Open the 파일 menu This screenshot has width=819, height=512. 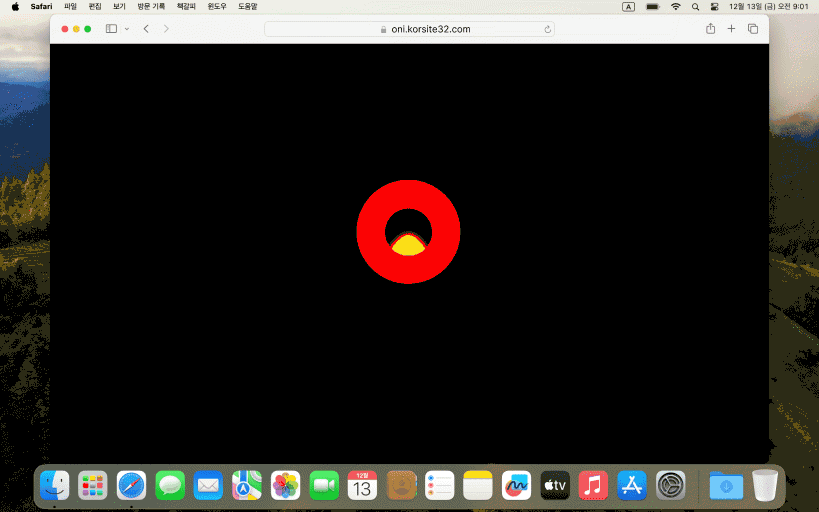[71, 7]
